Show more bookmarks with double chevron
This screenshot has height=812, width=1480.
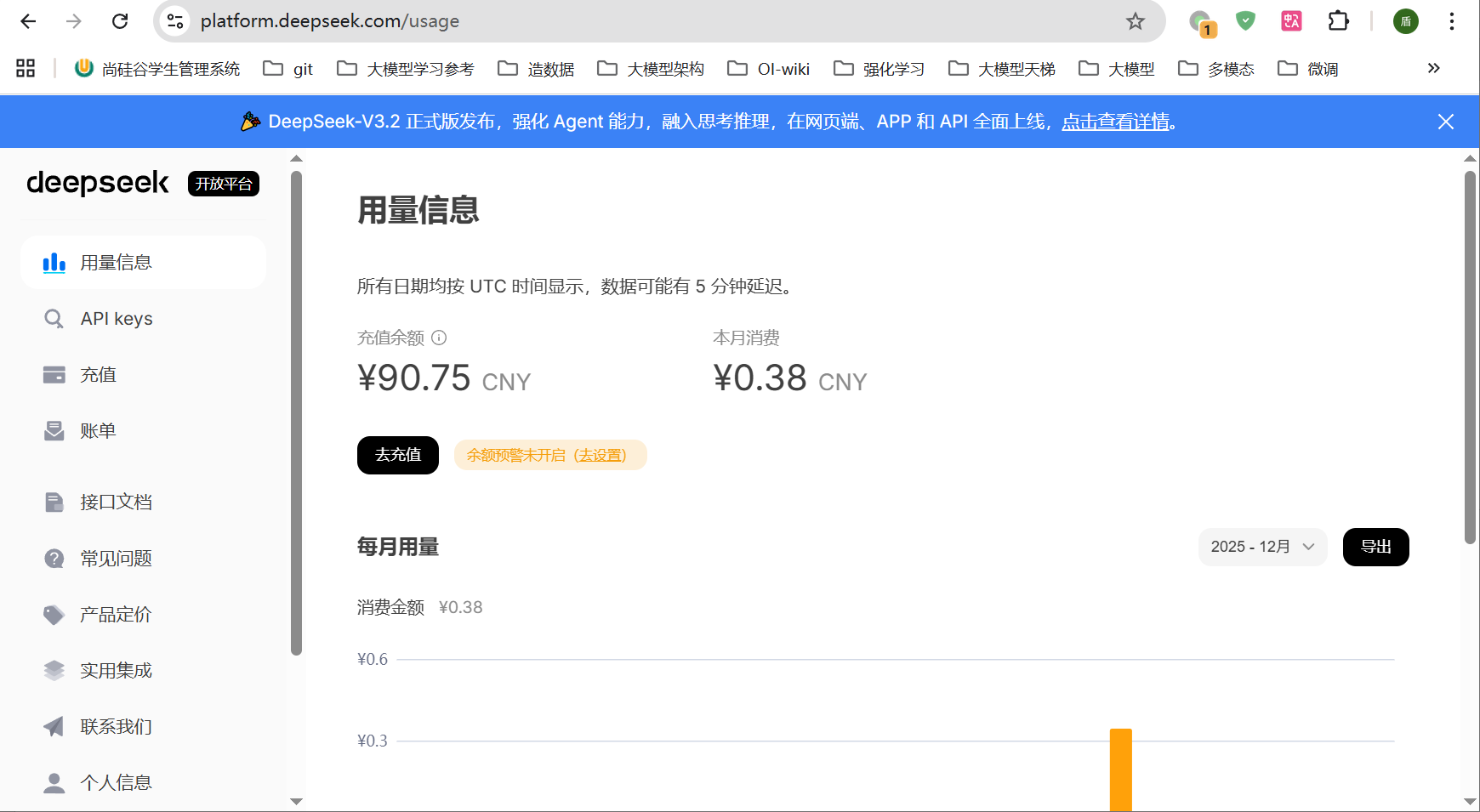click(x=1433, y=68)
